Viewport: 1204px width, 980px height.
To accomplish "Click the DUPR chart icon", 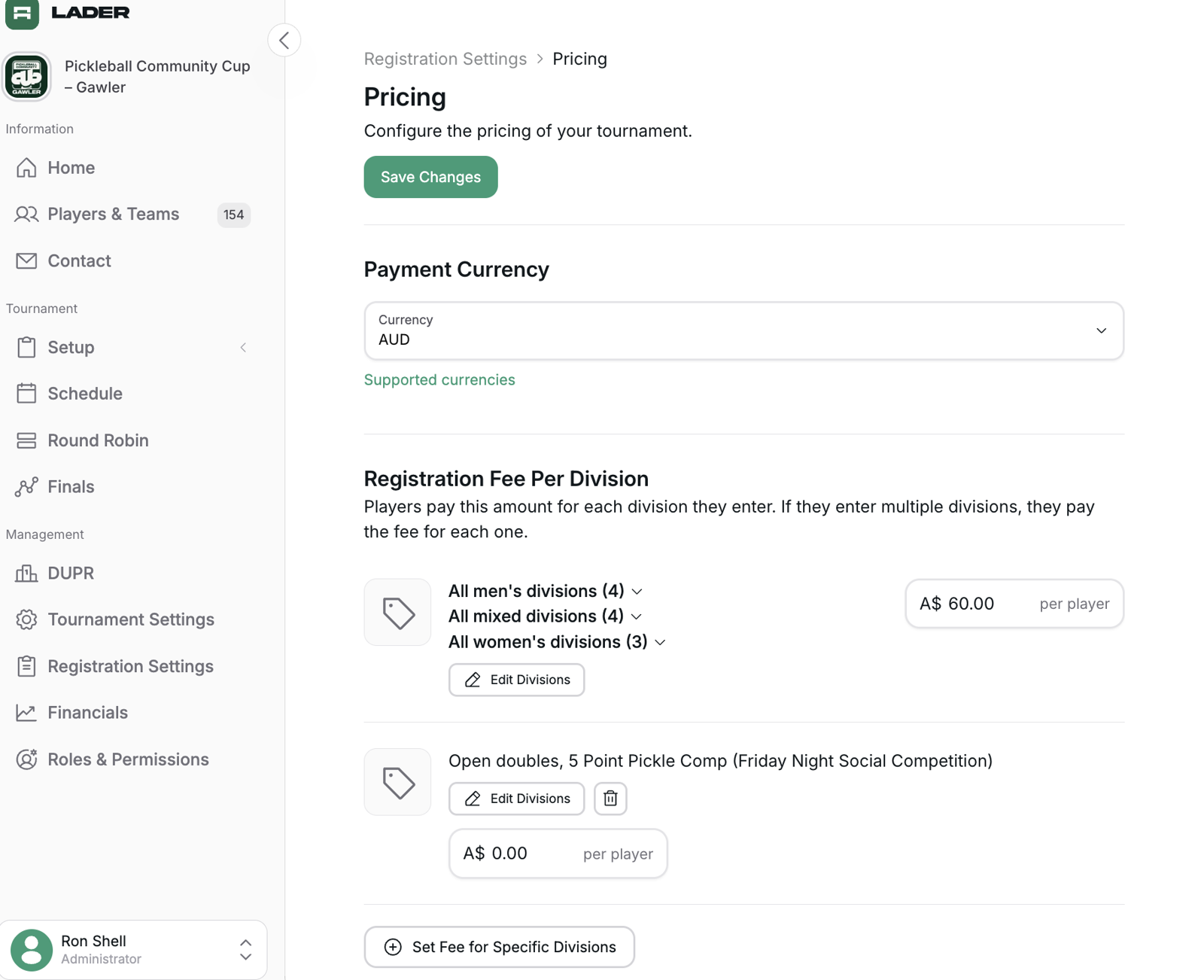I will point(26,573).
